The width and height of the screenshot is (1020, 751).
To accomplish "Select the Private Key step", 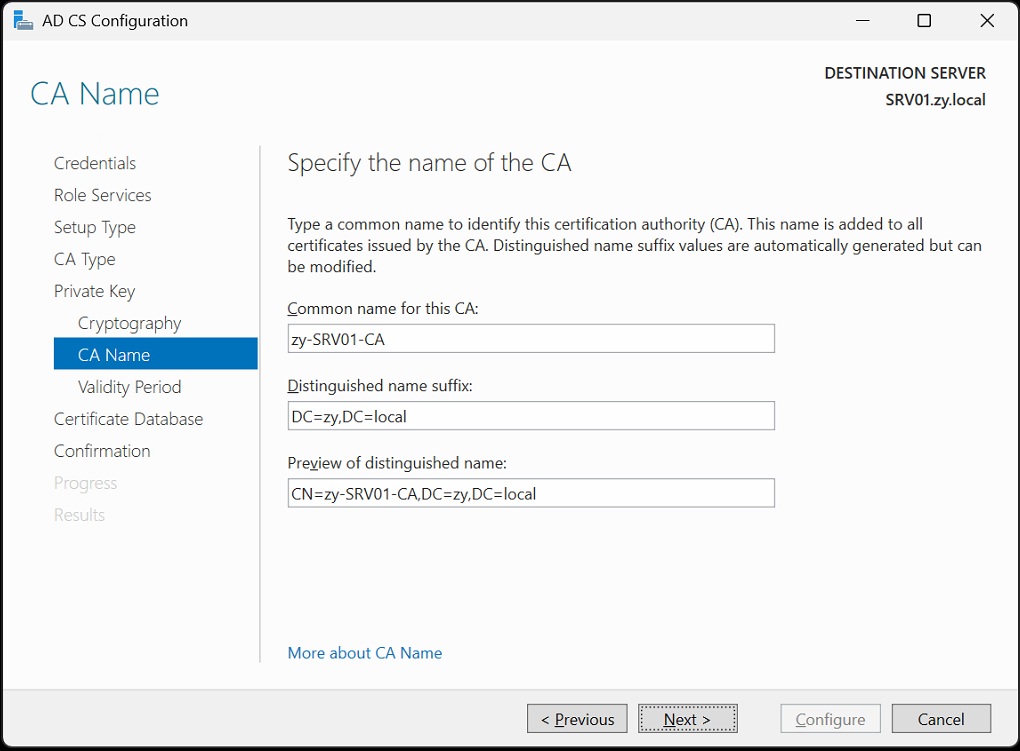I will pyautogui.click(x=95, y=291).
